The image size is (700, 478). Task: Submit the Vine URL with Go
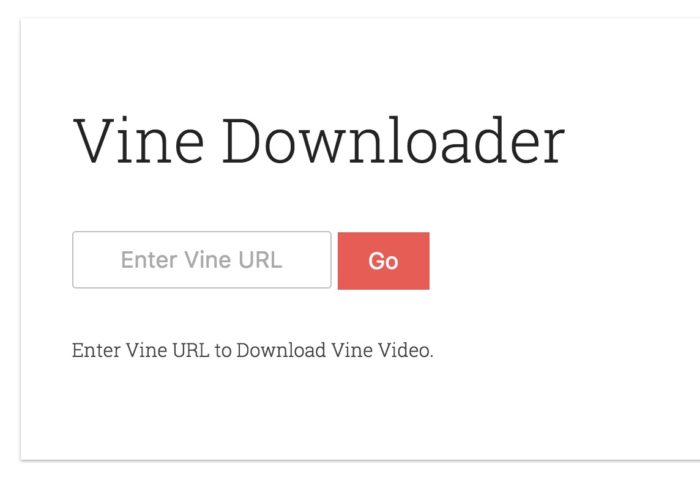(383, 261)
